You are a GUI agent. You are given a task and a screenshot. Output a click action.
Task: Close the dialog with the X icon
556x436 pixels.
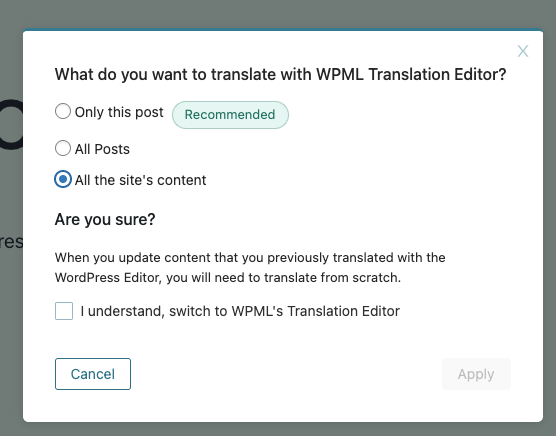[x=523, y=51]
